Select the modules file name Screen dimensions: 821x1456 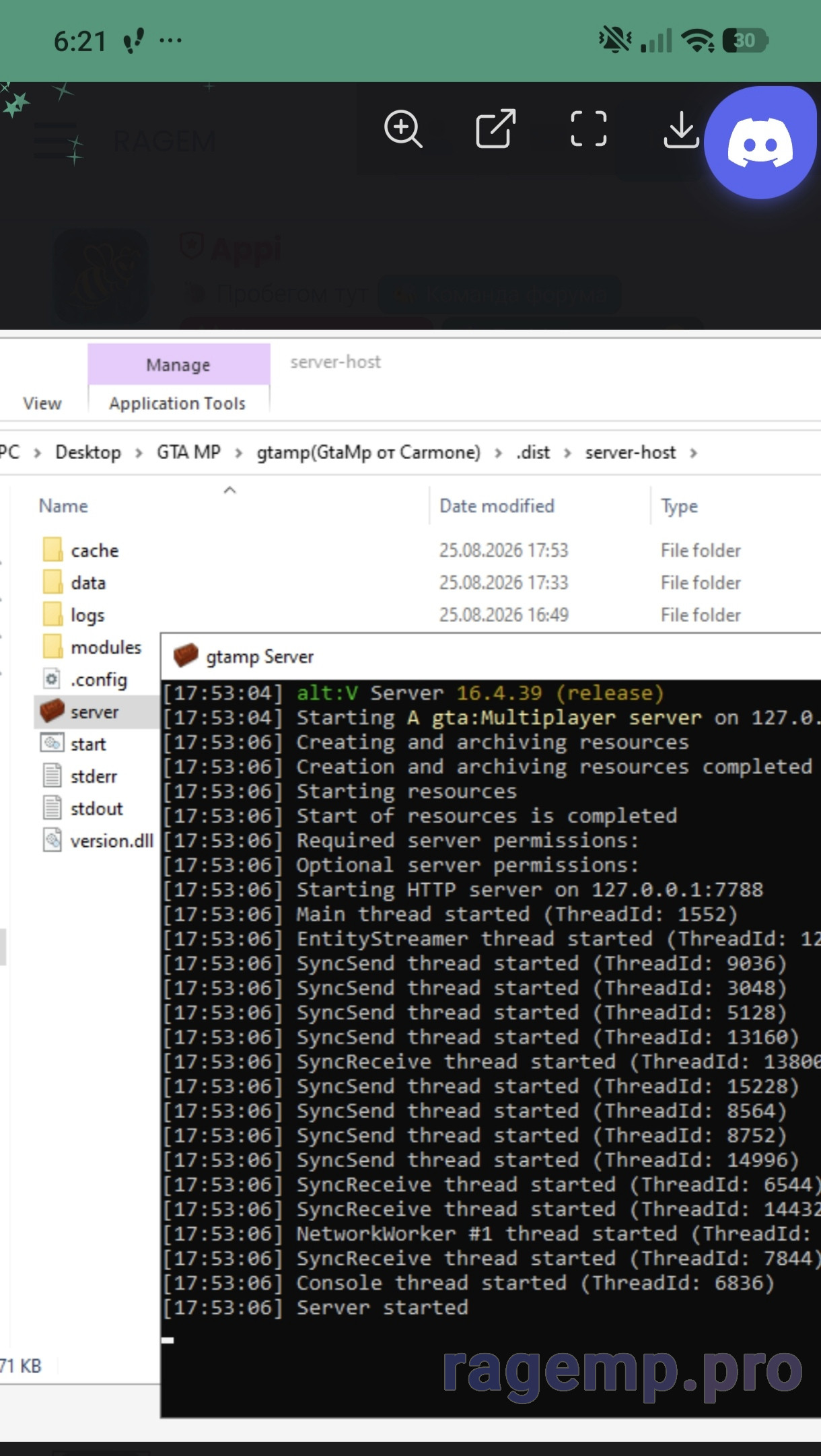coord(106,647)
